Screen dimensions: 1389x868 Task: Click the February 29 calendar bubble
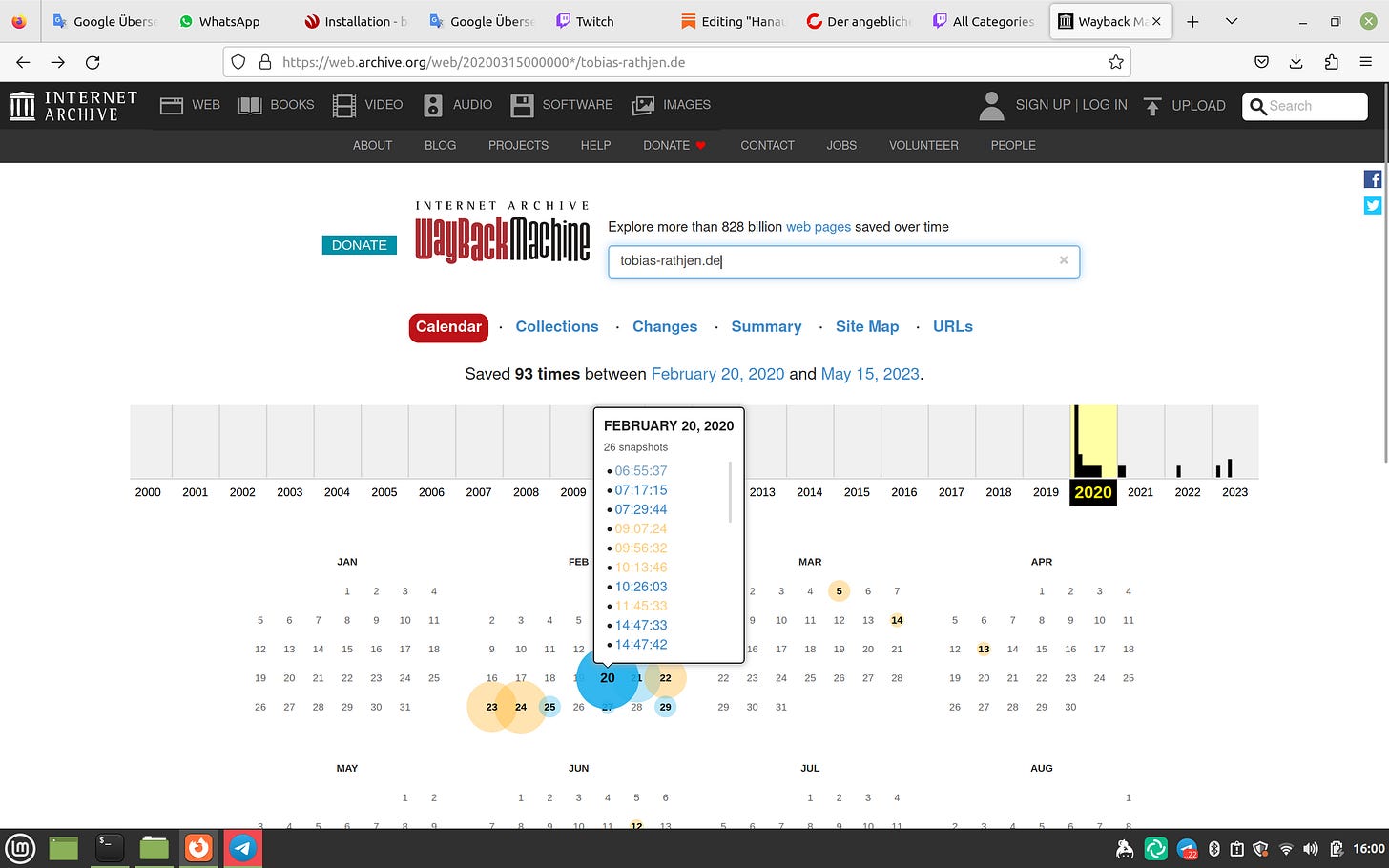coord(666,707)
